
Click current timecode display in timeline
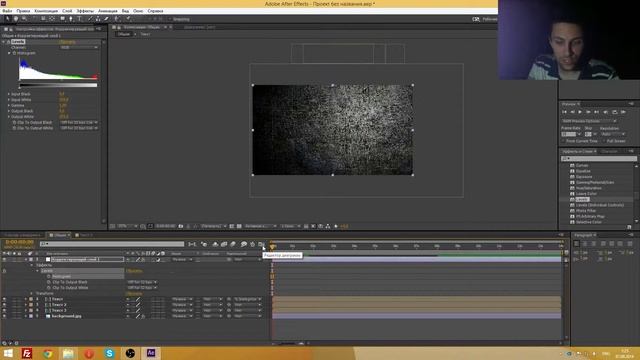click(x=20, y=242)
